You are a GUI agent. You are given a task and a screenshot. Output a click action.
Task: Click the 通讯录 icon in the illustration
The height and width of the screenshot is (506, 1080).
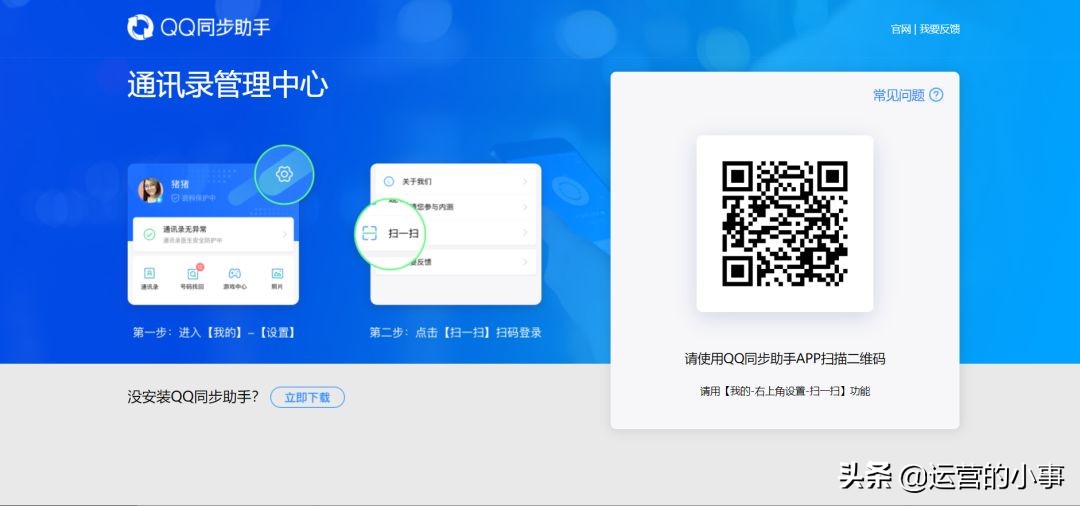pos(149,273)
